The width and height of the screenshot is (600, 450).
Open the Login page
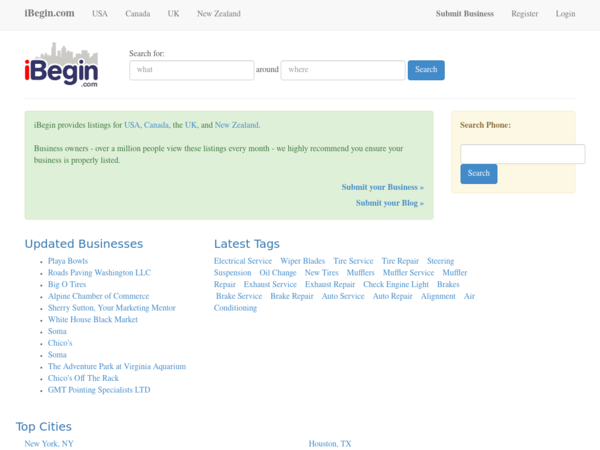point(566,14)
